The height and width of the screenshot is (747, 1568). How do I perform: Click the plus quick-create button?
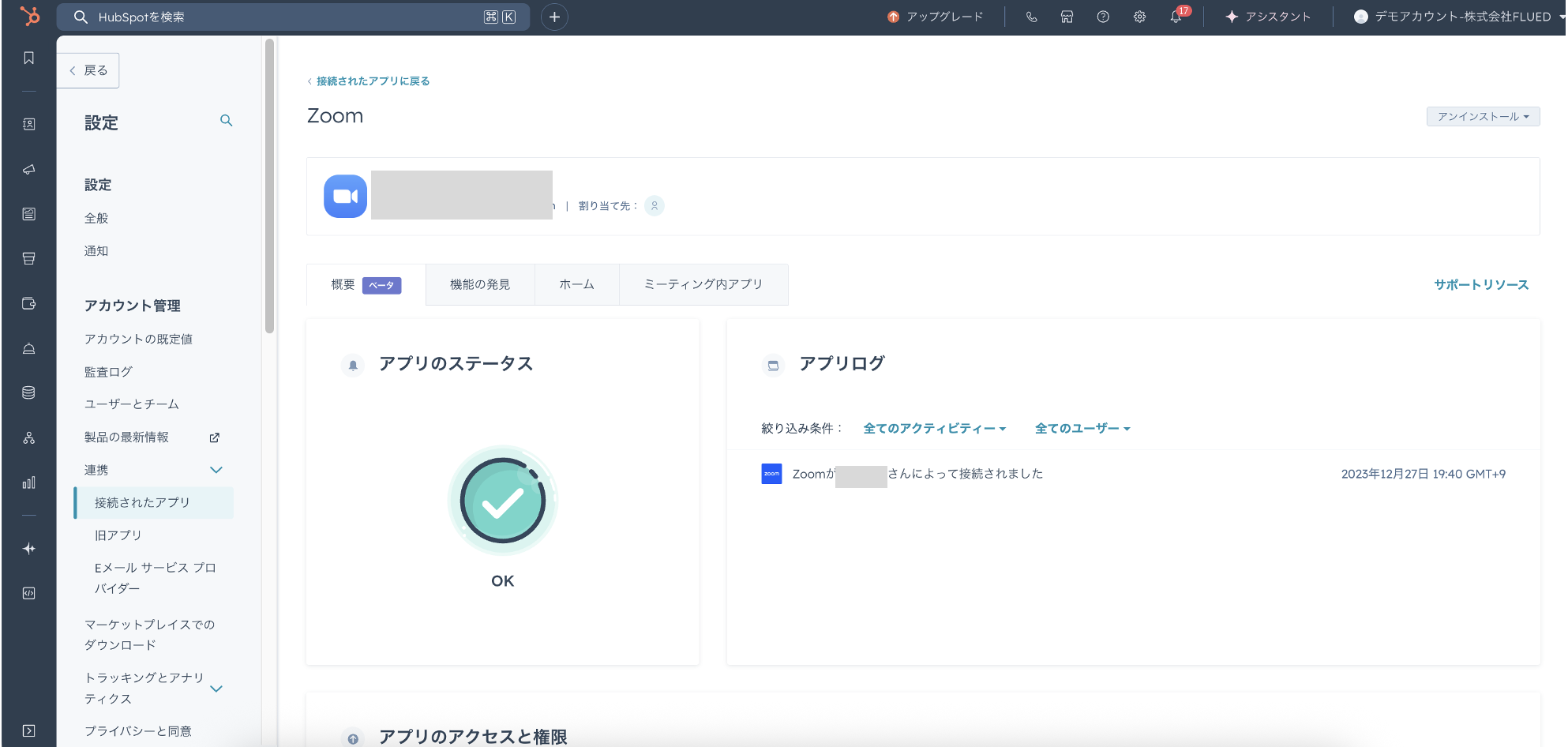click(x=554, y=17)
